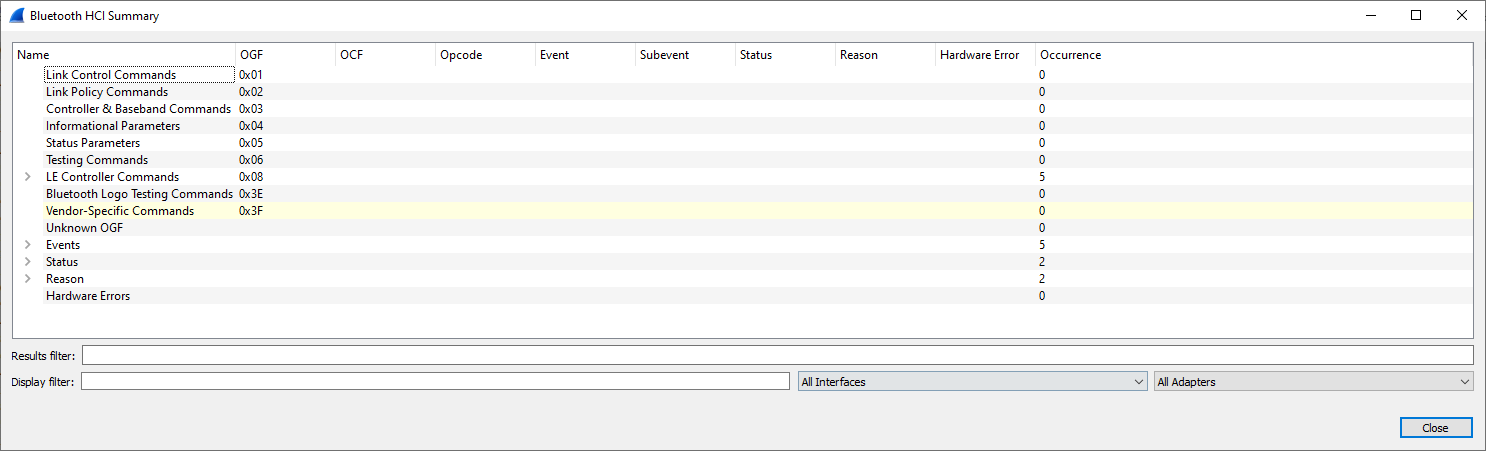This screenshot has width=1486, height=451.
Task: Click occurrence count 0 for Hardware Errors
Action: [x=1042, y=296]
